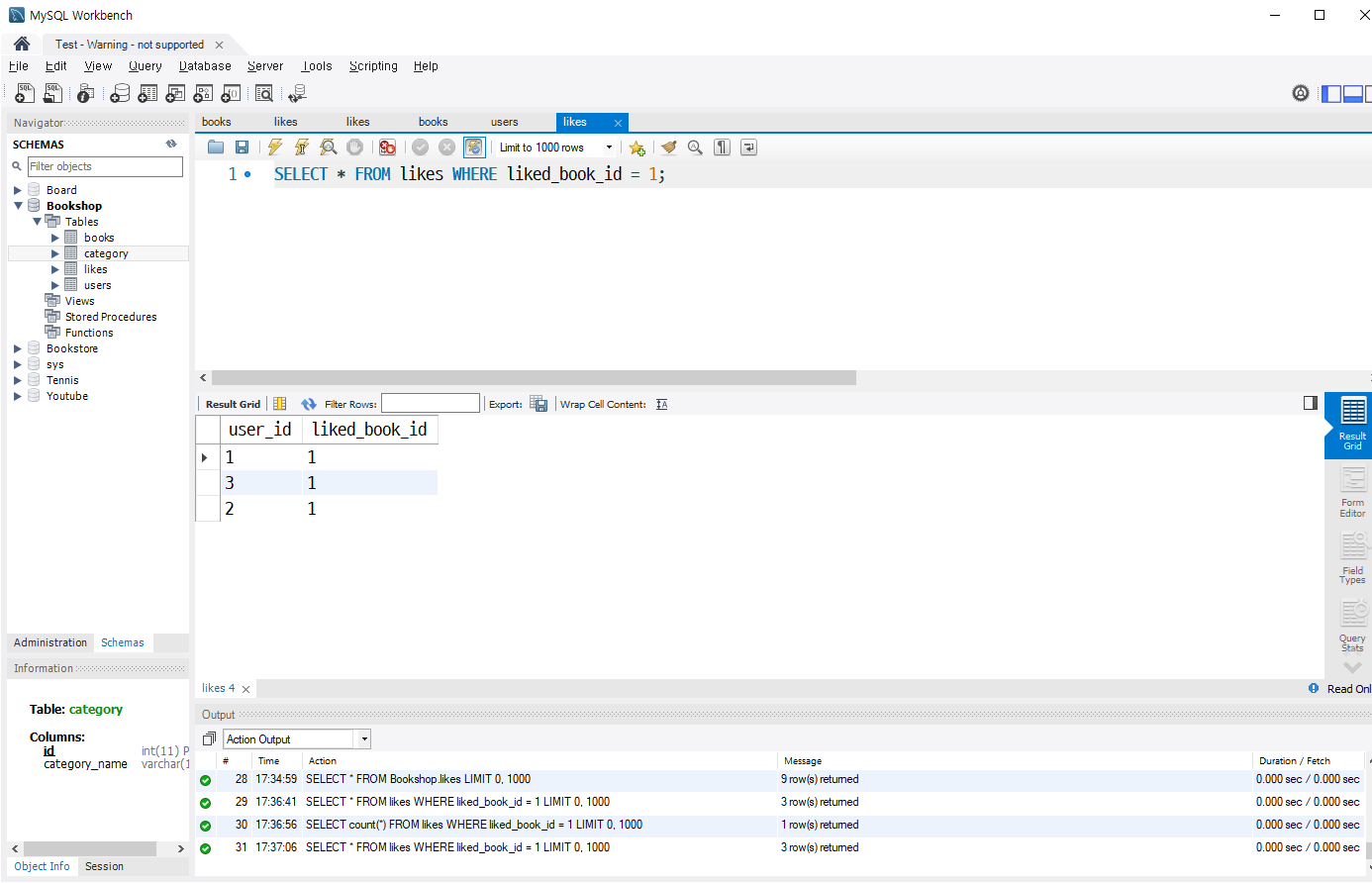Focus the Filter objects search field
This screenshot has width=1372, height=883.
click(105, 166)
